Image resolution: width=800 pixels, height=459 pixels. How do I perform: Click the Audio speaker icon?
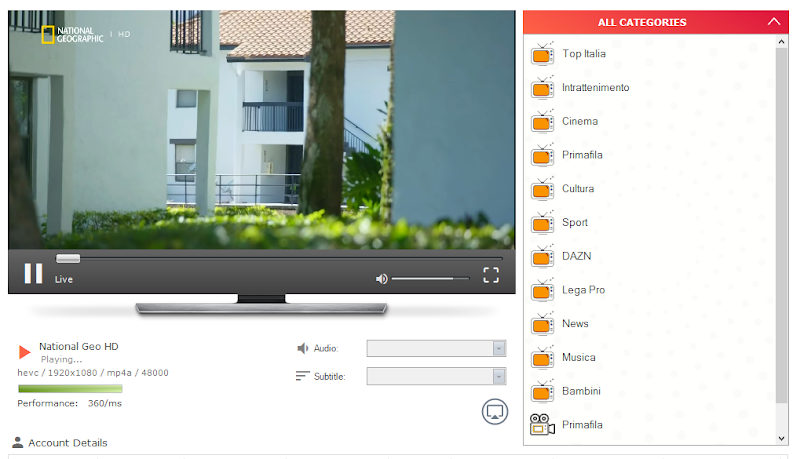(303, 348)
